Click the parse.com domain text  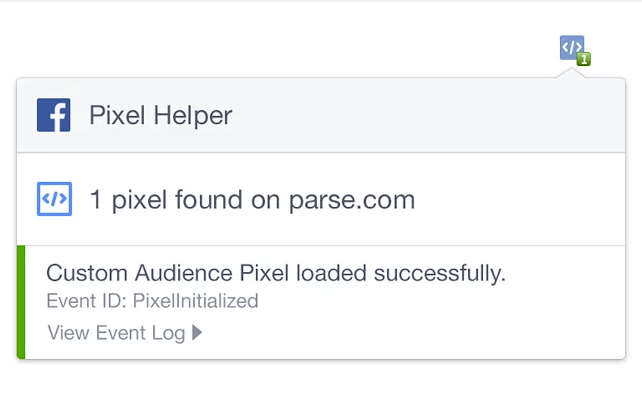tap(352, 200)
